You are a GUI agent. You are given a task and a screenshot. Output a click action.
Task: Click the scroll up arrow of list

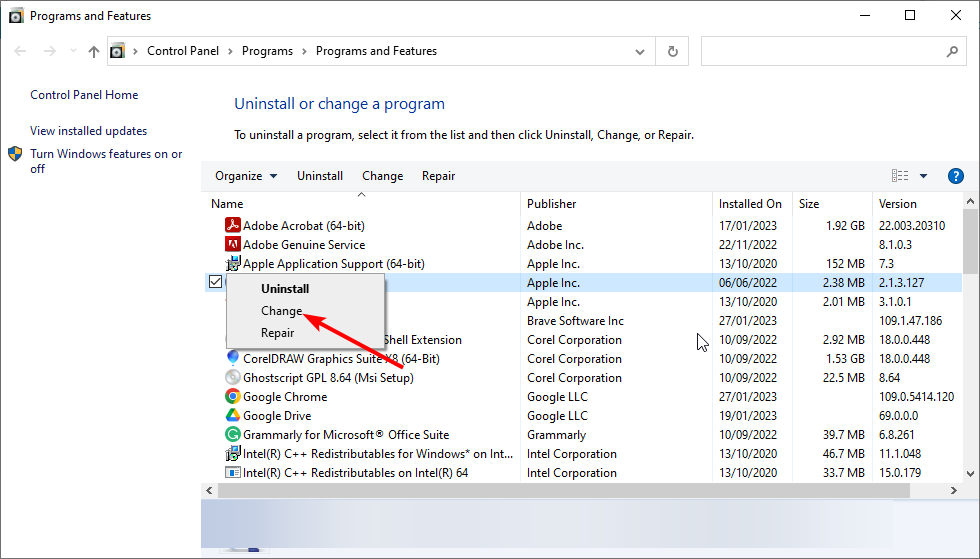click(x=970, y=201)
